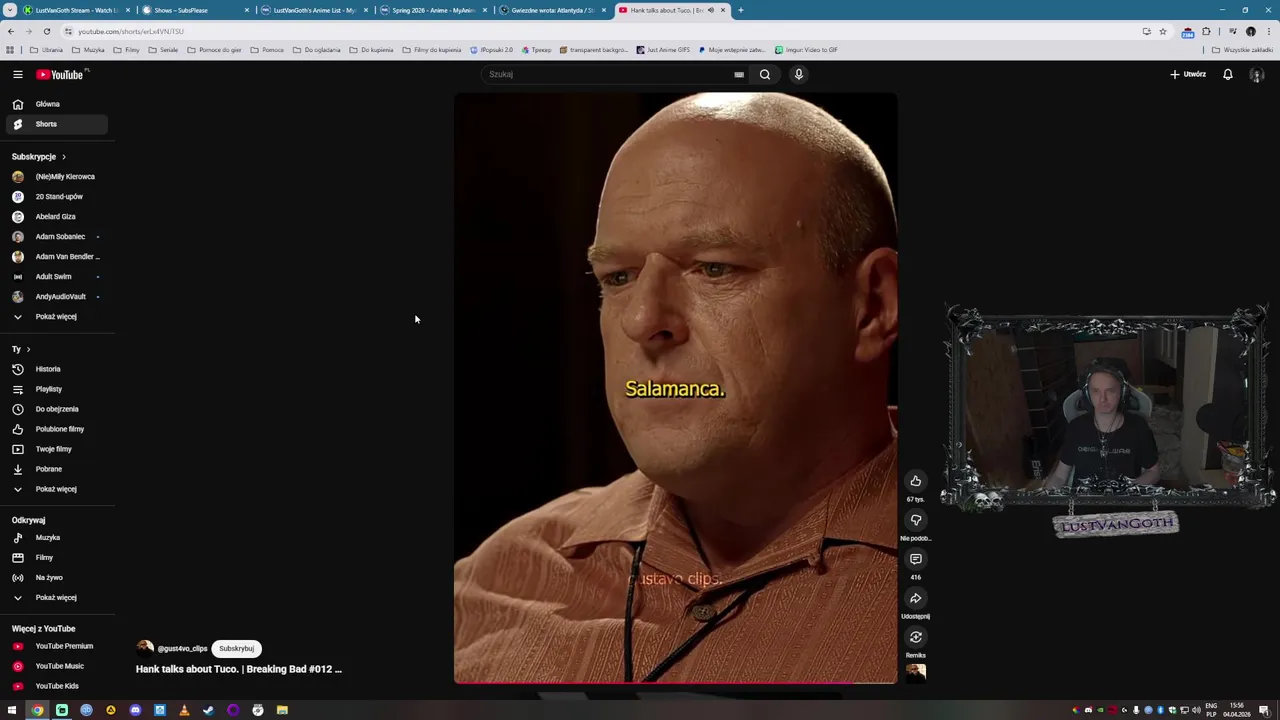Viewport: 1280px width, 720px height.
Task: Open the Short's sound thumbnail
Action: [915, 673]
